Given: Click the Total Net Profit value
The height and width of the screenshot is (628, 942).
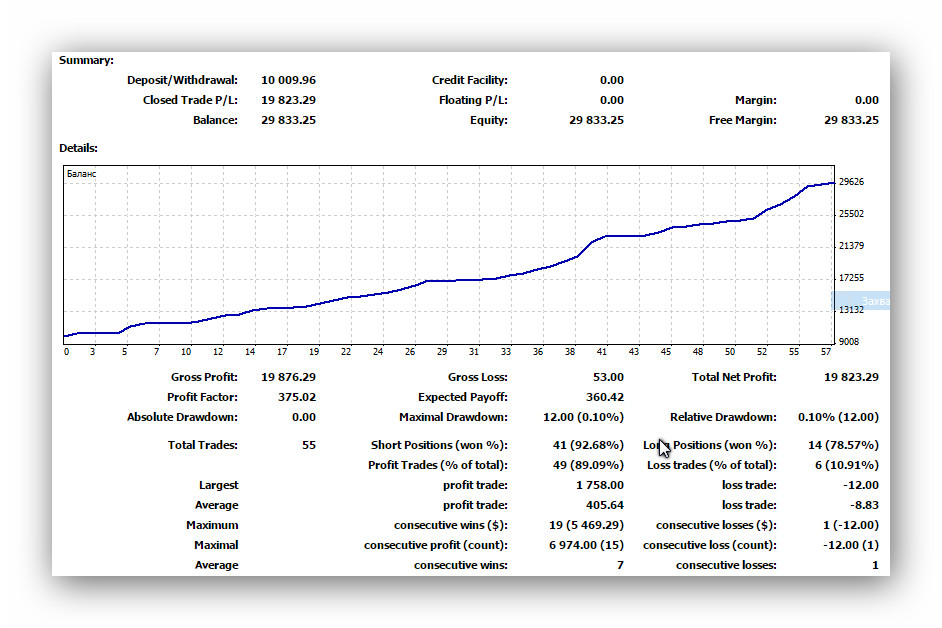Looking at the screenshot, I should [x=851, y=377].
